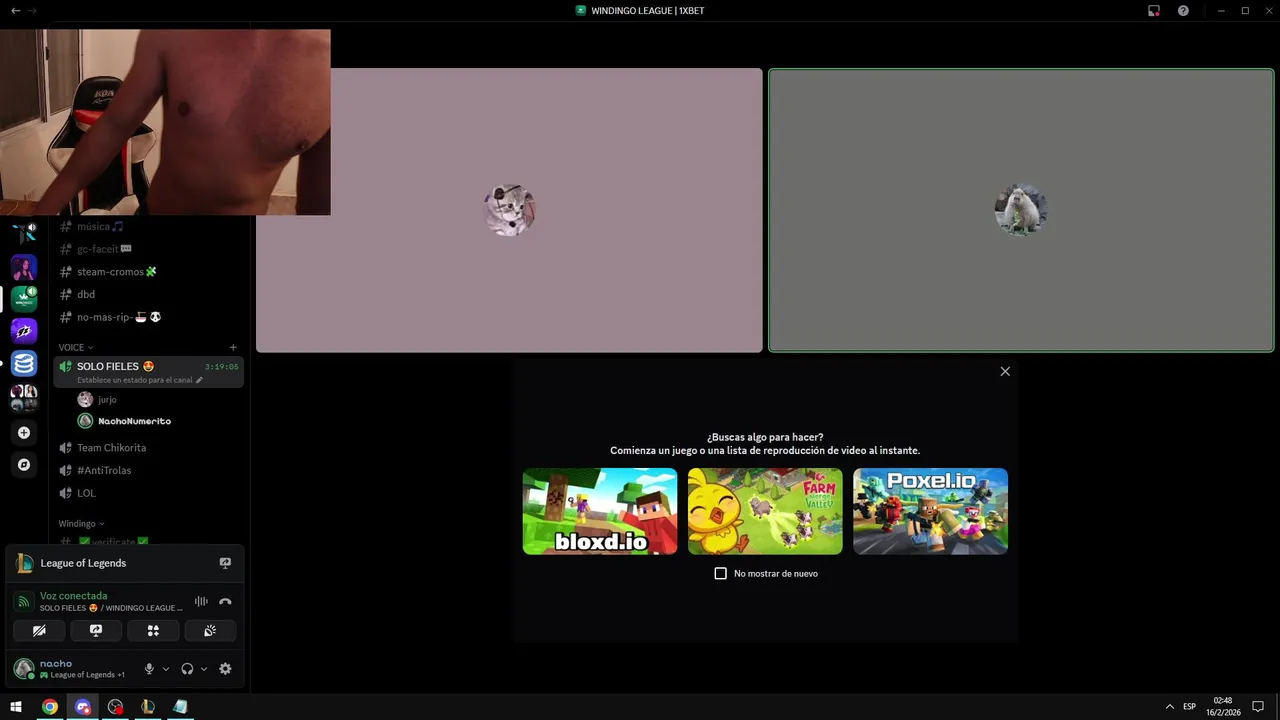Image resolution: width=1280 pixels, height=720 pixels.
Task: Launch the bloxd.io activity
Action: [x=600, y=511]
